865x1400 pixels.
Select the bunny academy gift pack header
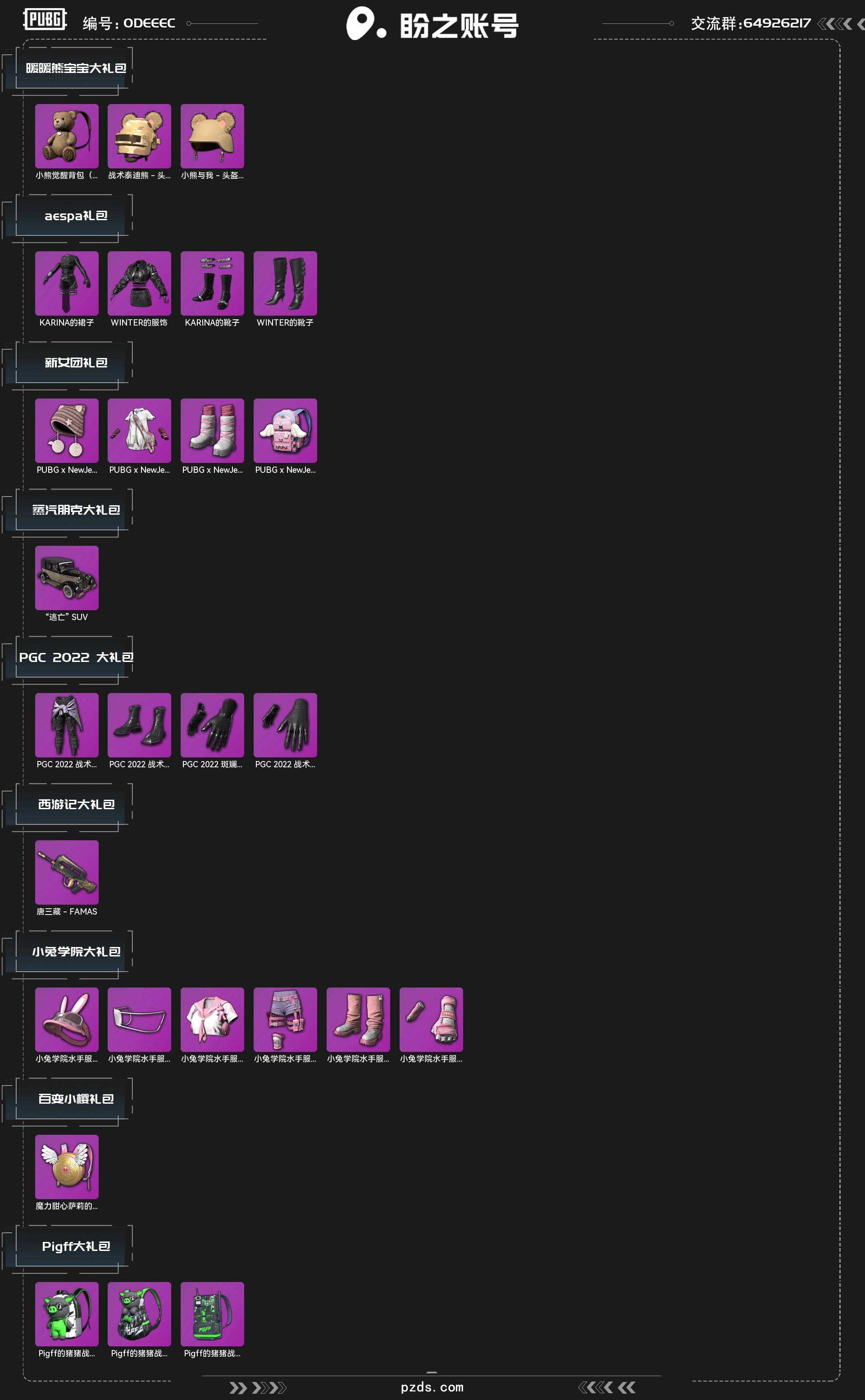click(76, 951)
